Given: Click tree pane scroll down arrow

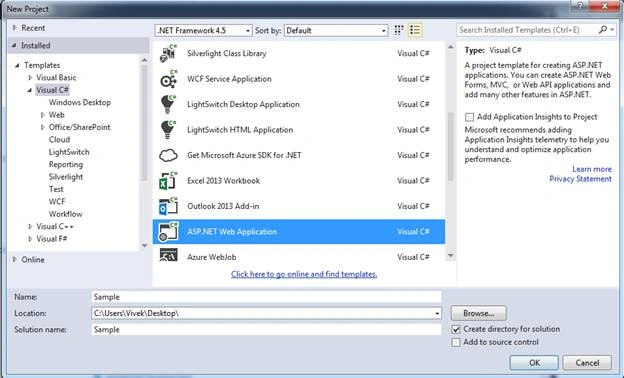Looking at the screenshot, I should pos(144,246).
